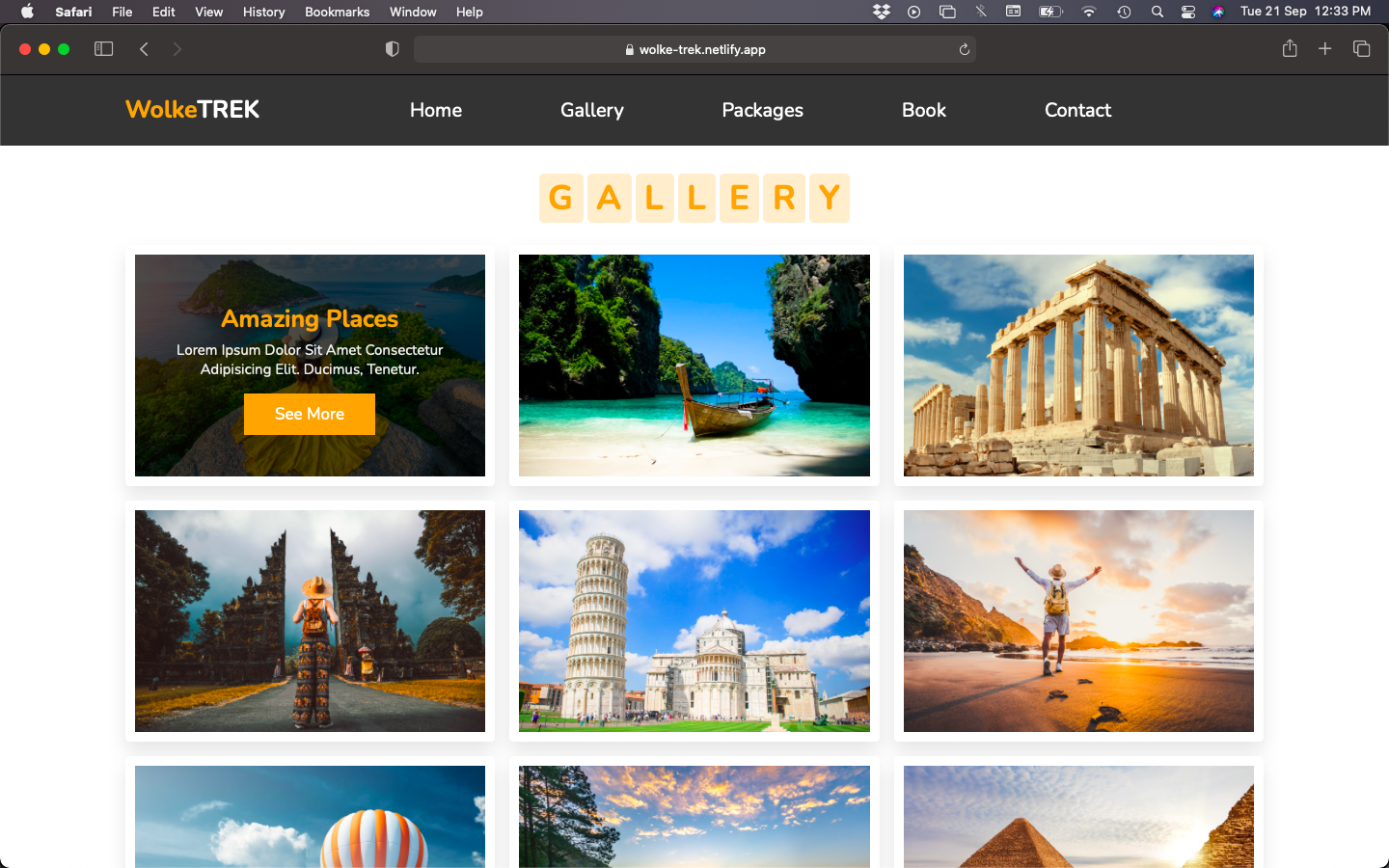The height and width of the screenshot is (868, 1389).
Task: Click the Amazing Places heading
Action: click(x=310, y=318)
